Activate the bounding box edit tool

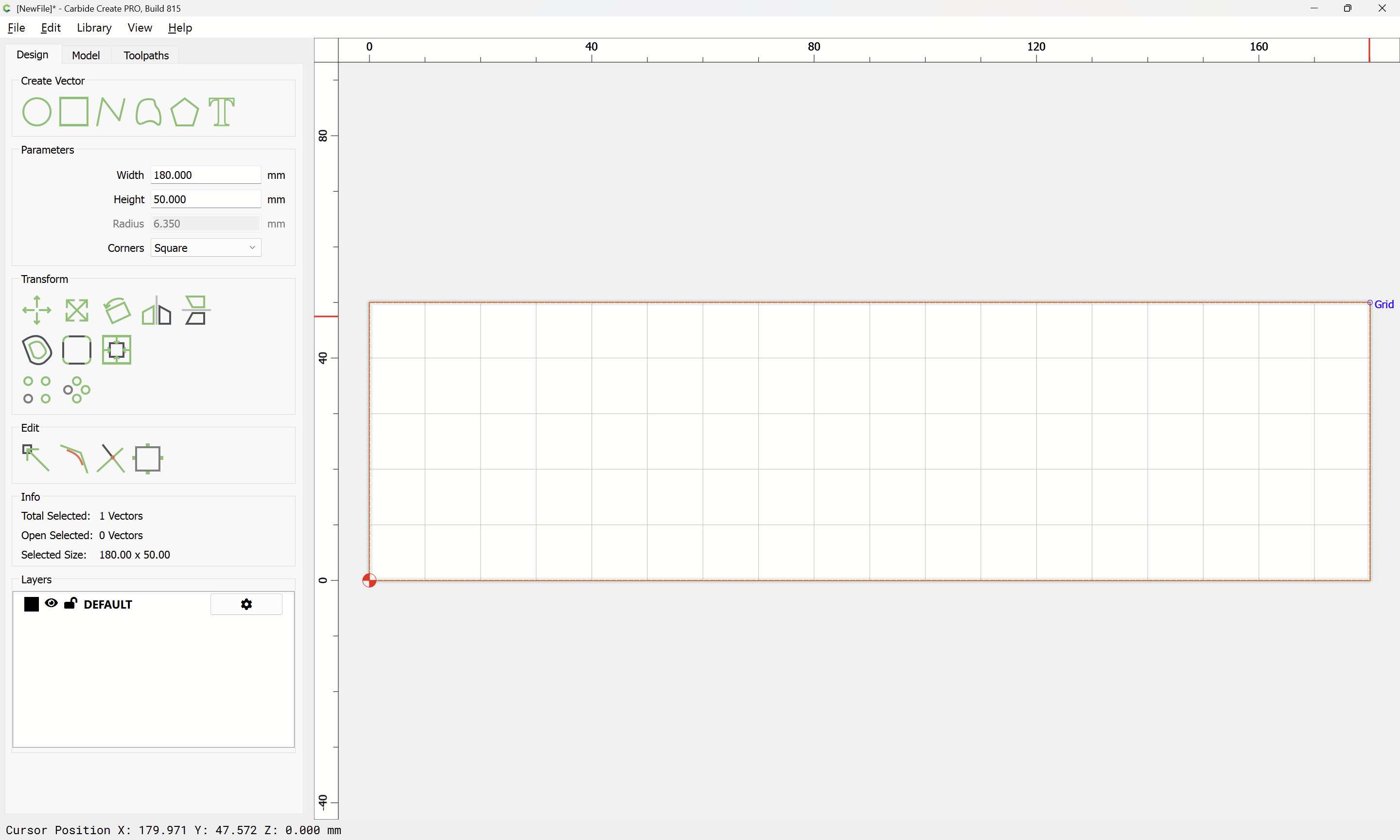[148, 458]
